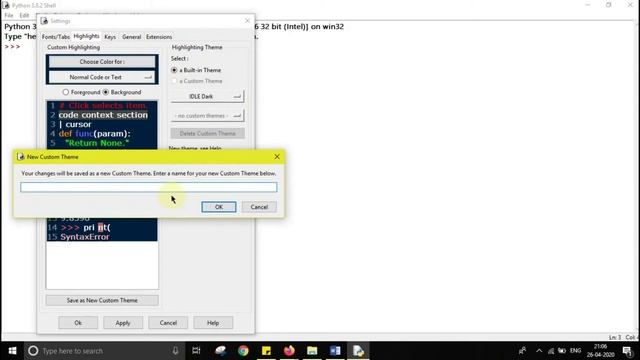
Task: Open the IDLE Dark theme dropdown
Action: pyautogui.click(x=207, y=96)
